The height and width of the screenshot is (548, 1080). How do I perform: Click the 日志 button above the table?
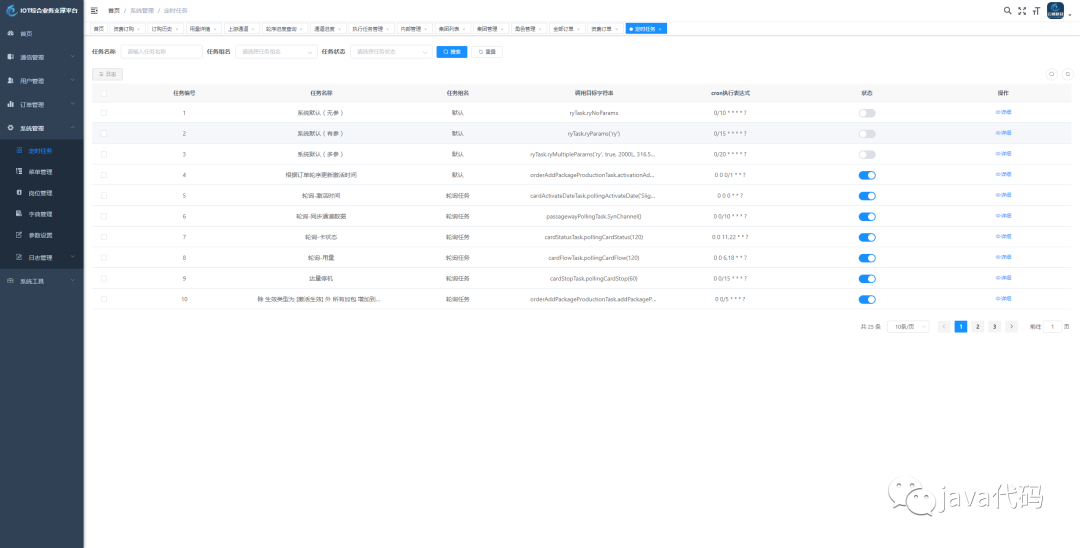click(x=107, y=74)
